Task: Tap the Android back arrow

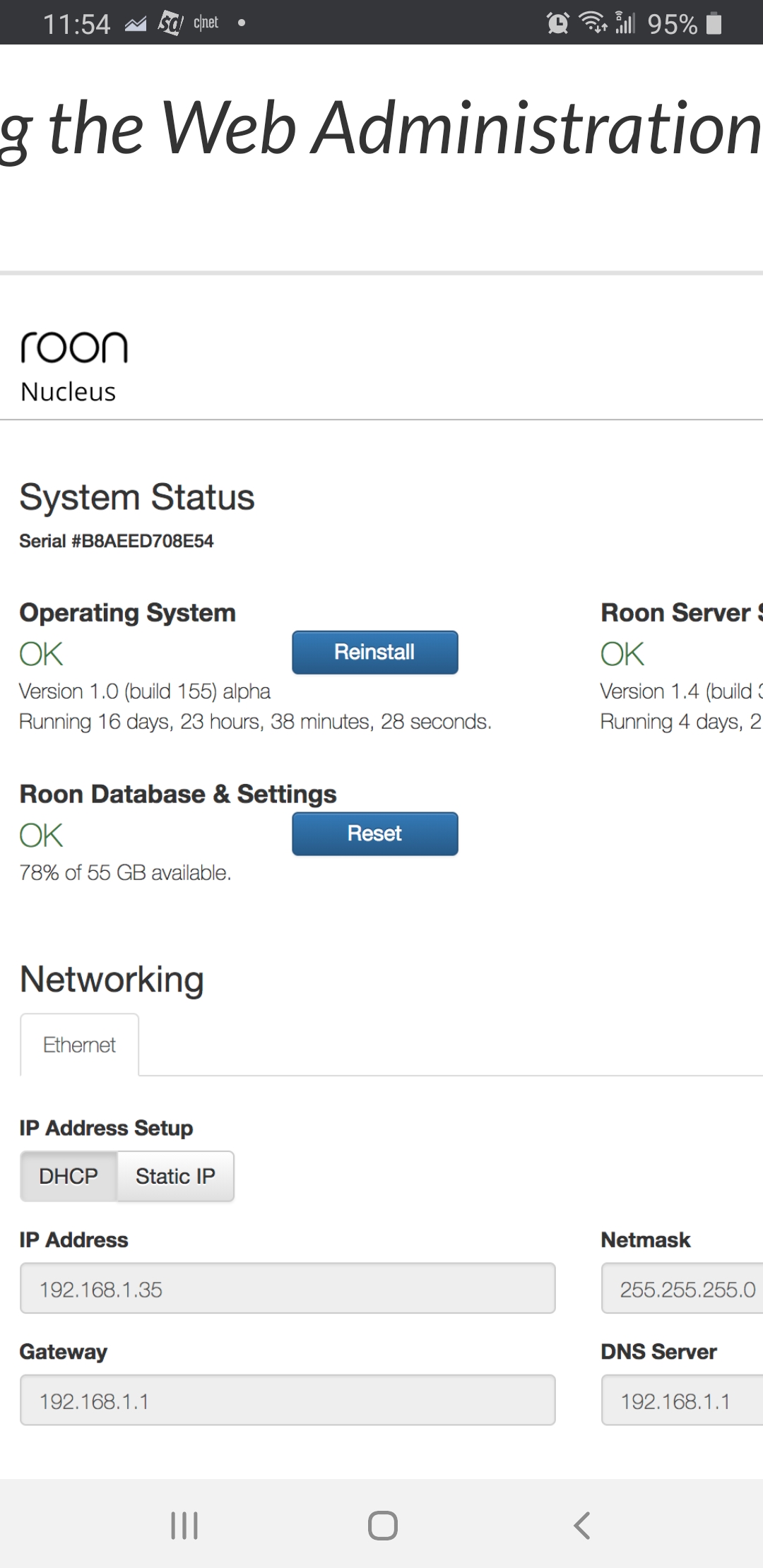Action: tap(581, 1526)
